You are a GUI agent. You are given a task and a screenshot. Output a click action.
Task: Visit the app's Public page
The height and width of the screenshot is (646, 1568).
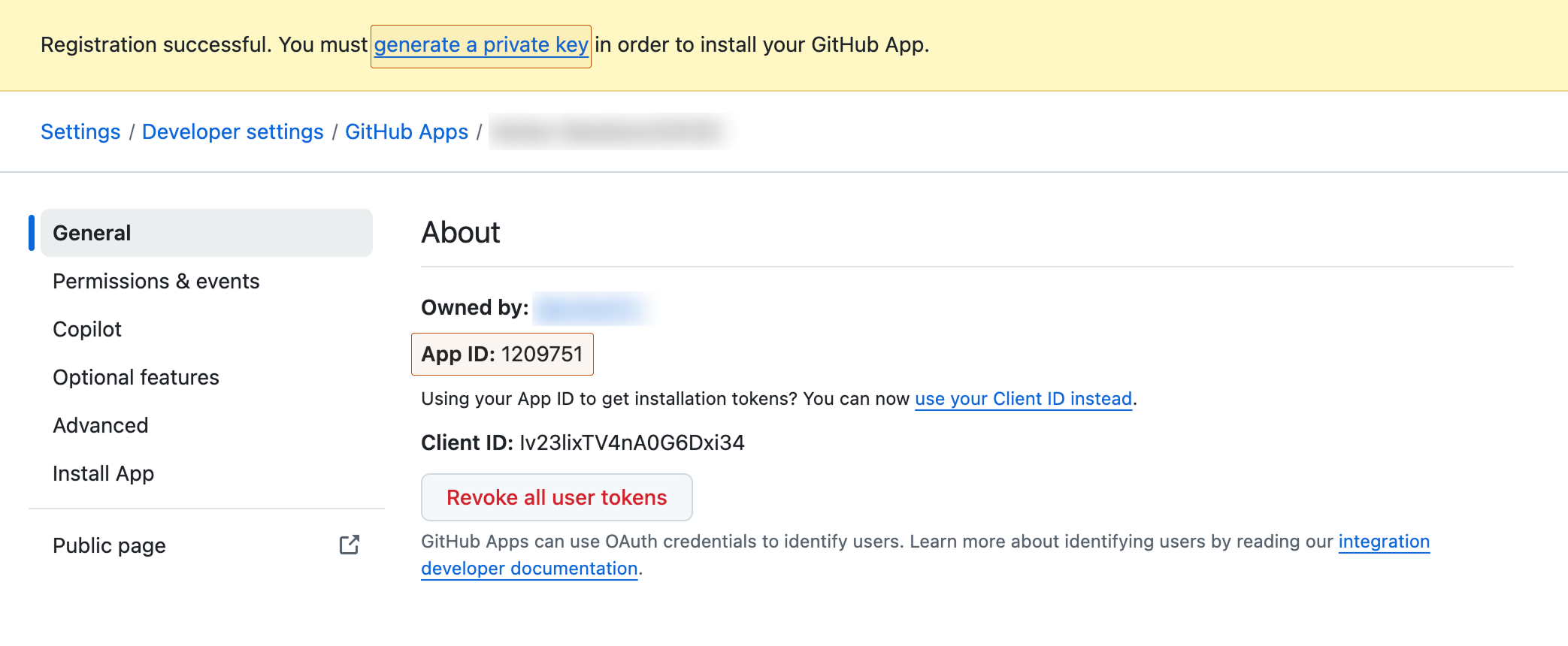(x=108, y=546)
